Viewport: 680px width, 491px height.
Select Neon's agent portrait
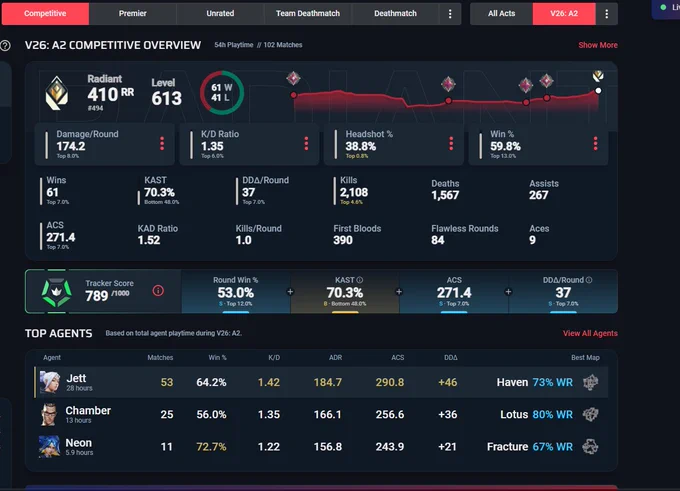tap(49, 447)
